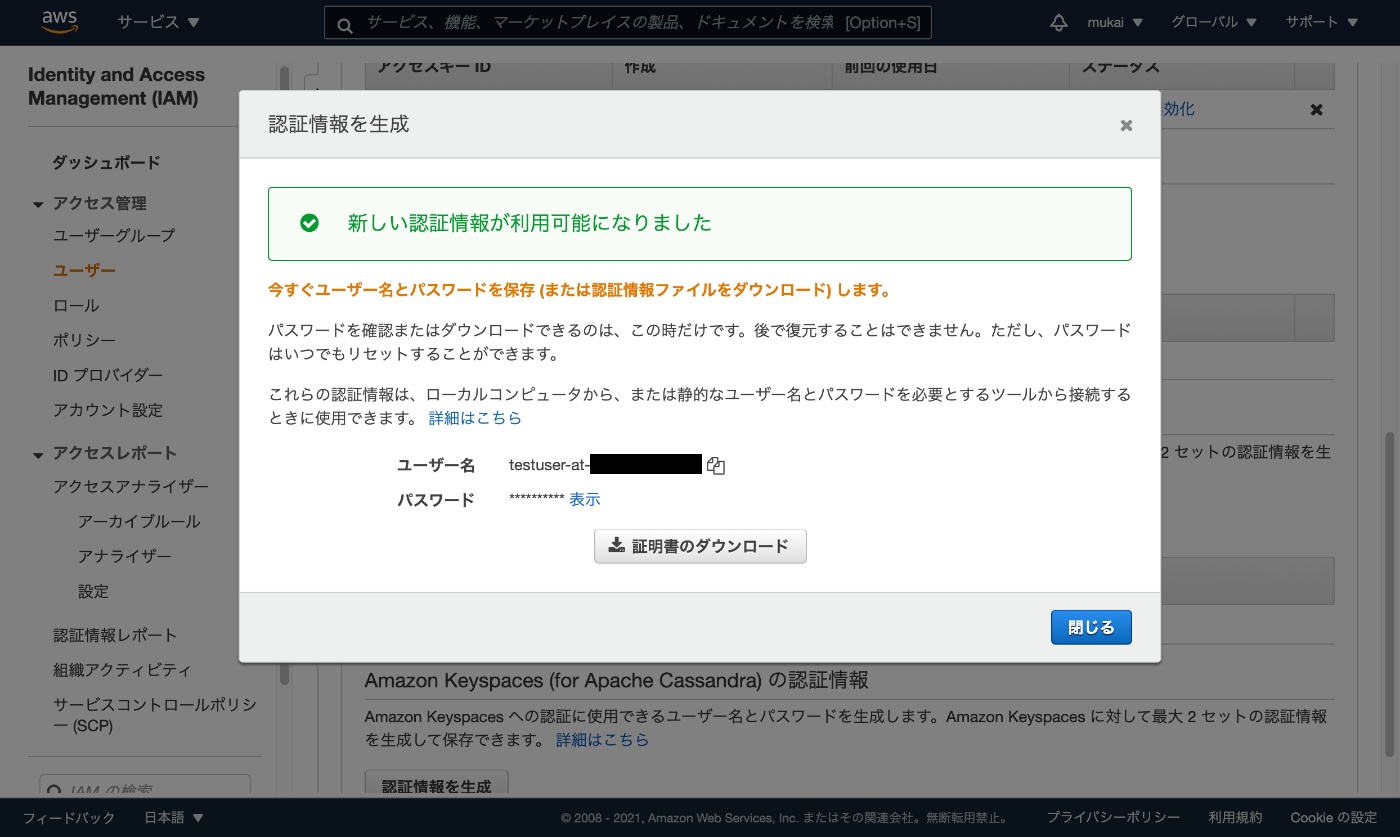This screenshot has width=1400, height=837.
Task: Click the search magnifier icon
Action: point(345,25)
